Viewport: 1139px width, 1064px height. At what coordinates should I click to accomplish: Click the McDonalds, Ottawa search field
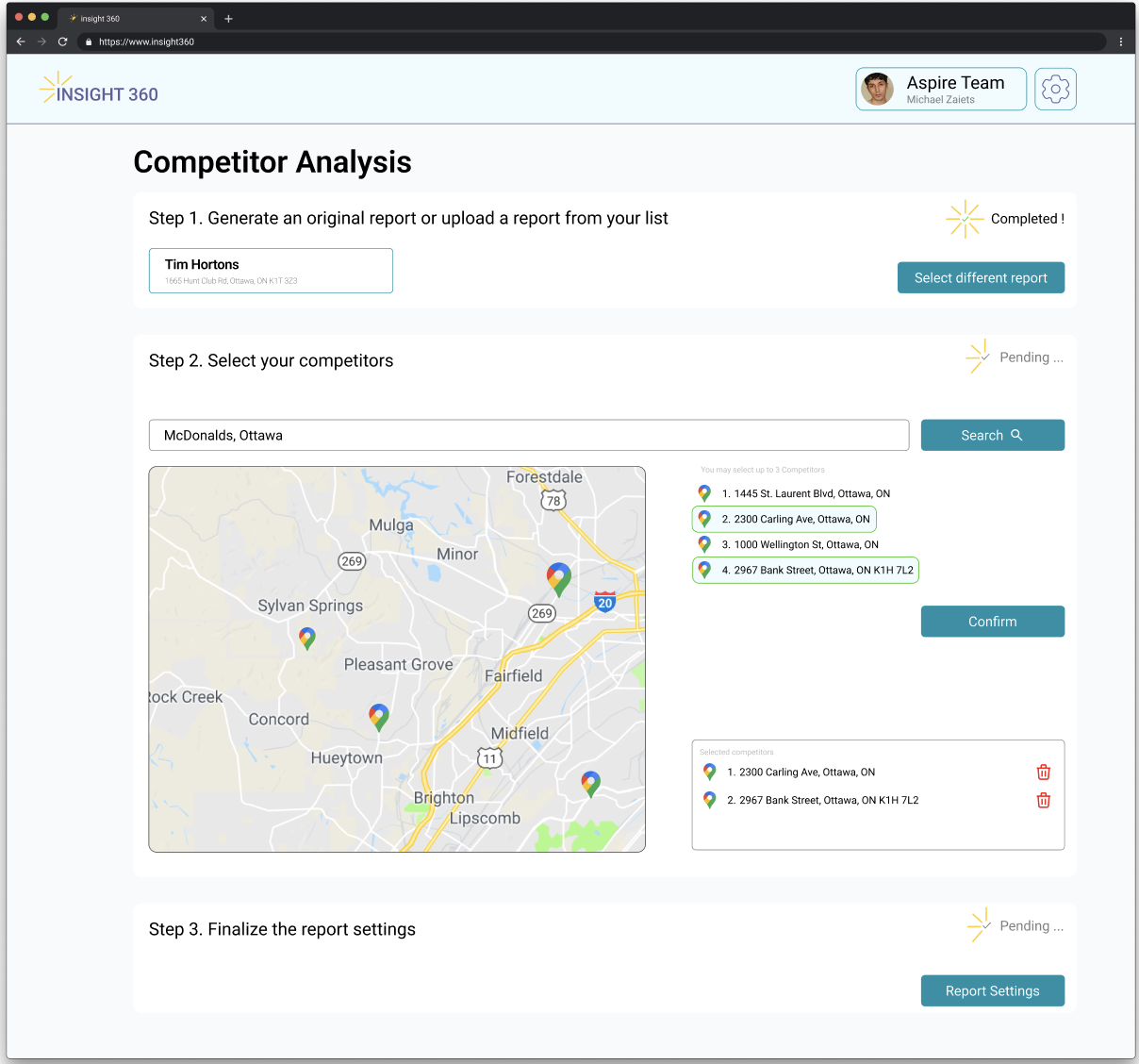point(529,435)
